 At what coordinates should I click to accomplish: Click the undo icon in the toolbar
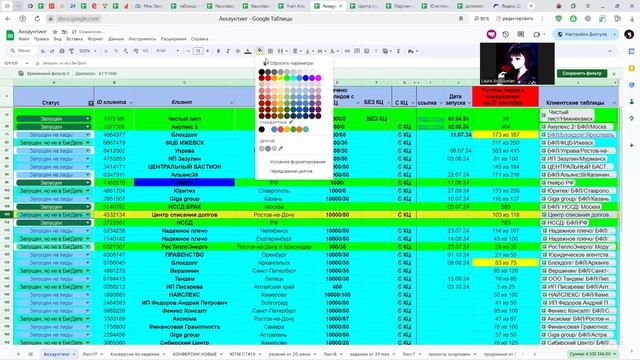(42, 51)
